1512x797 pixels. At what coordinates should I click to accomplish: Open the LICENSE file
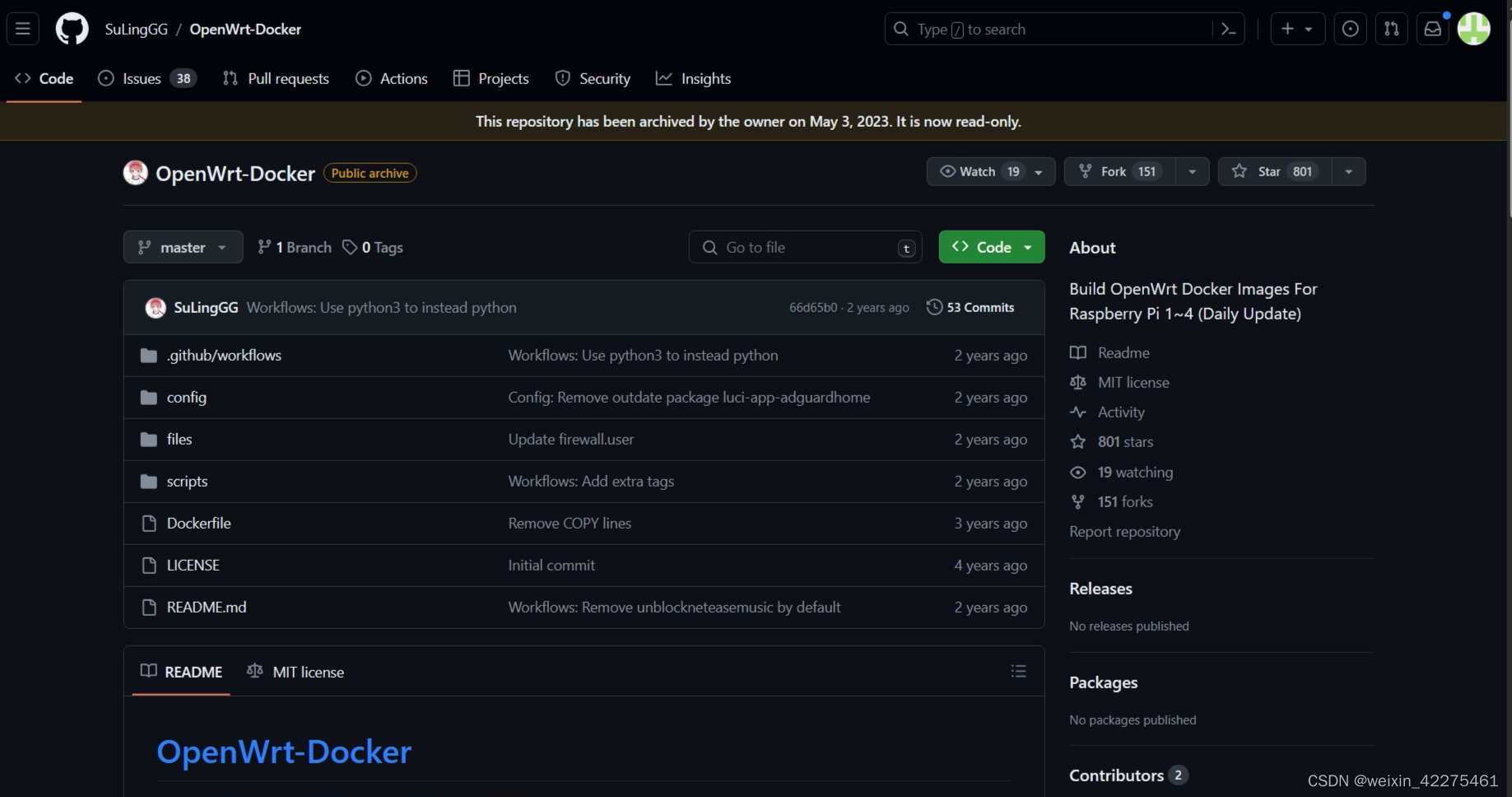coord(193,566)
